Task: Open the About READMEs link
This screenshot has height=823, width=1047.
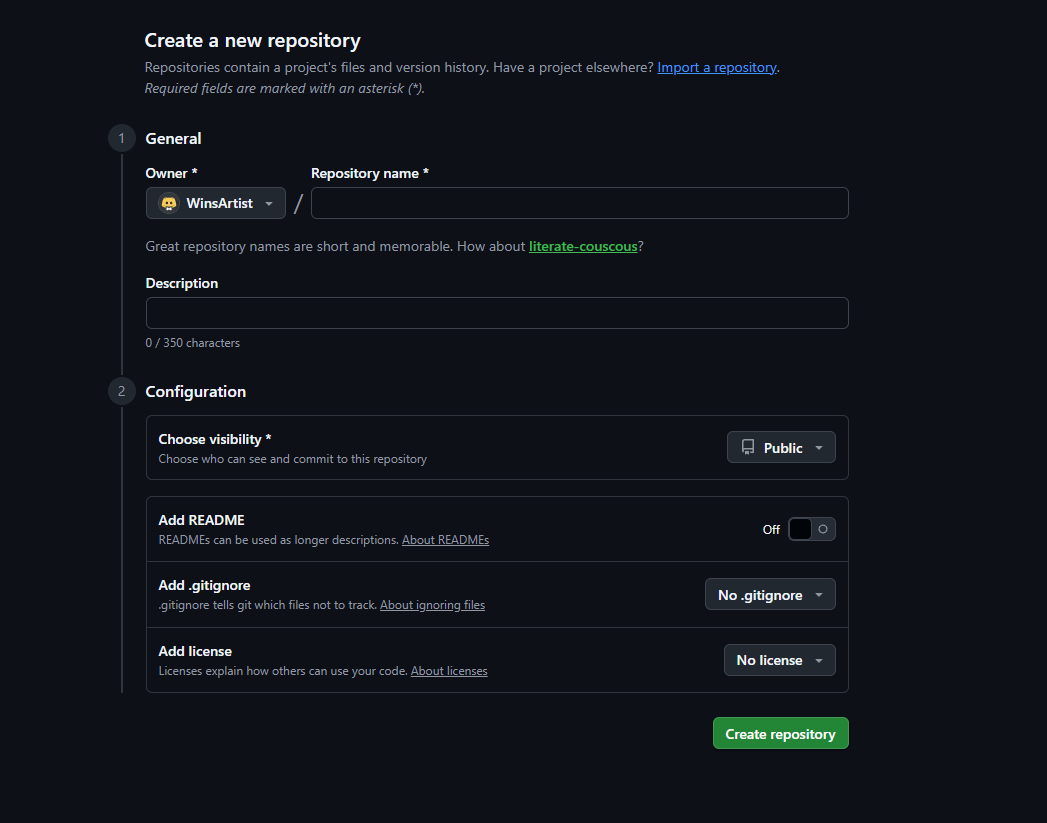Action: [445, 540]
